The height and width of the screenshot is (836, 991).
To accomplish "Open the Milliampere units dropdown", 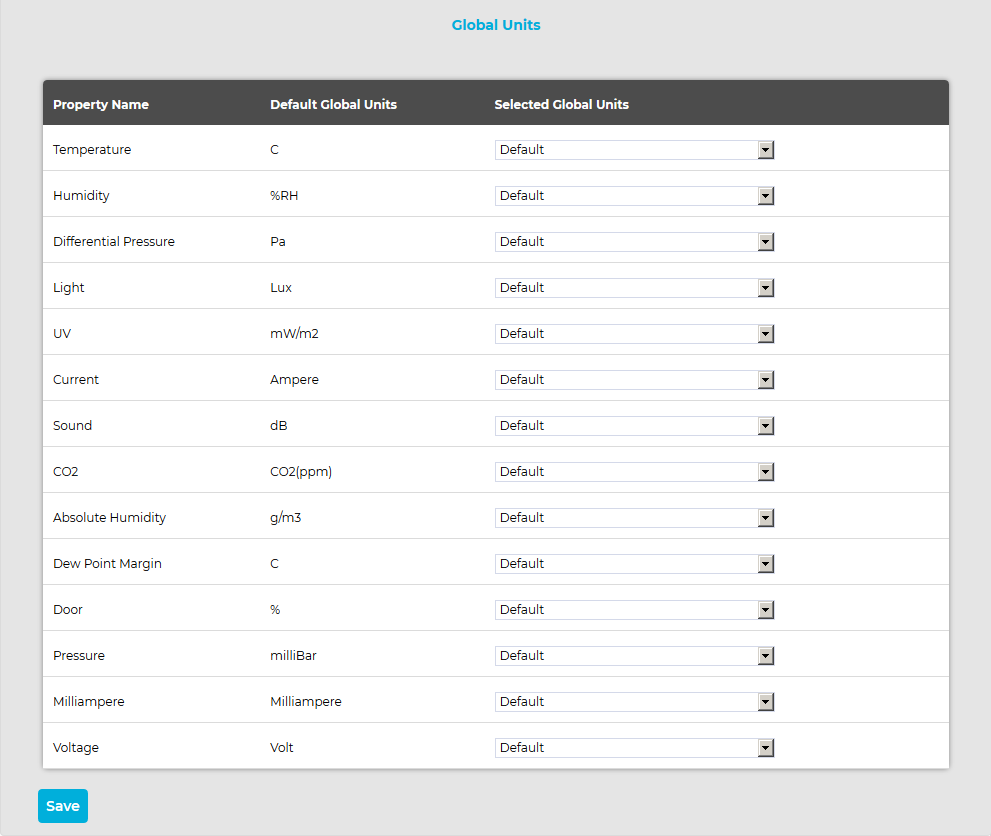I will pos(634,702).
